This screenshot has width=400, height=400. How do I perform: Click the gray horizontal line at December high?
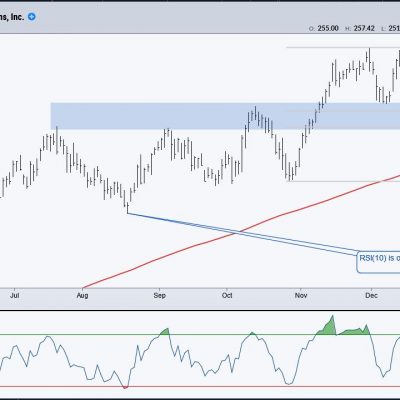tap(343, 47)
